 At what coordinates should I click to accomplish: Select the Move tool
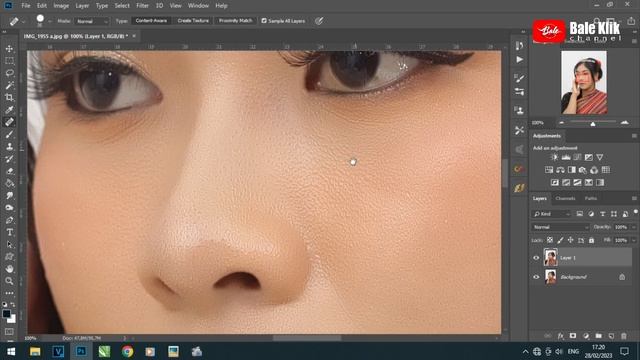pyautogui.click(x=9, y=49)
